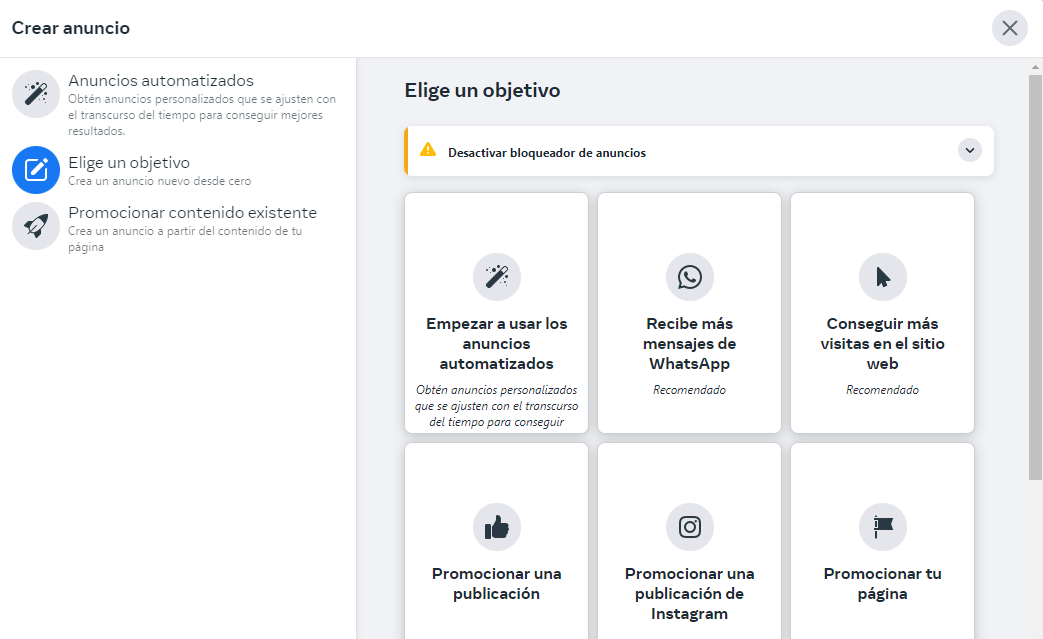Click the rocket icon for Promocionar contenido existente
Image resolution: width=1043 pixels, height=639 pixels.
pyautogui.click(x=36, y=226)
